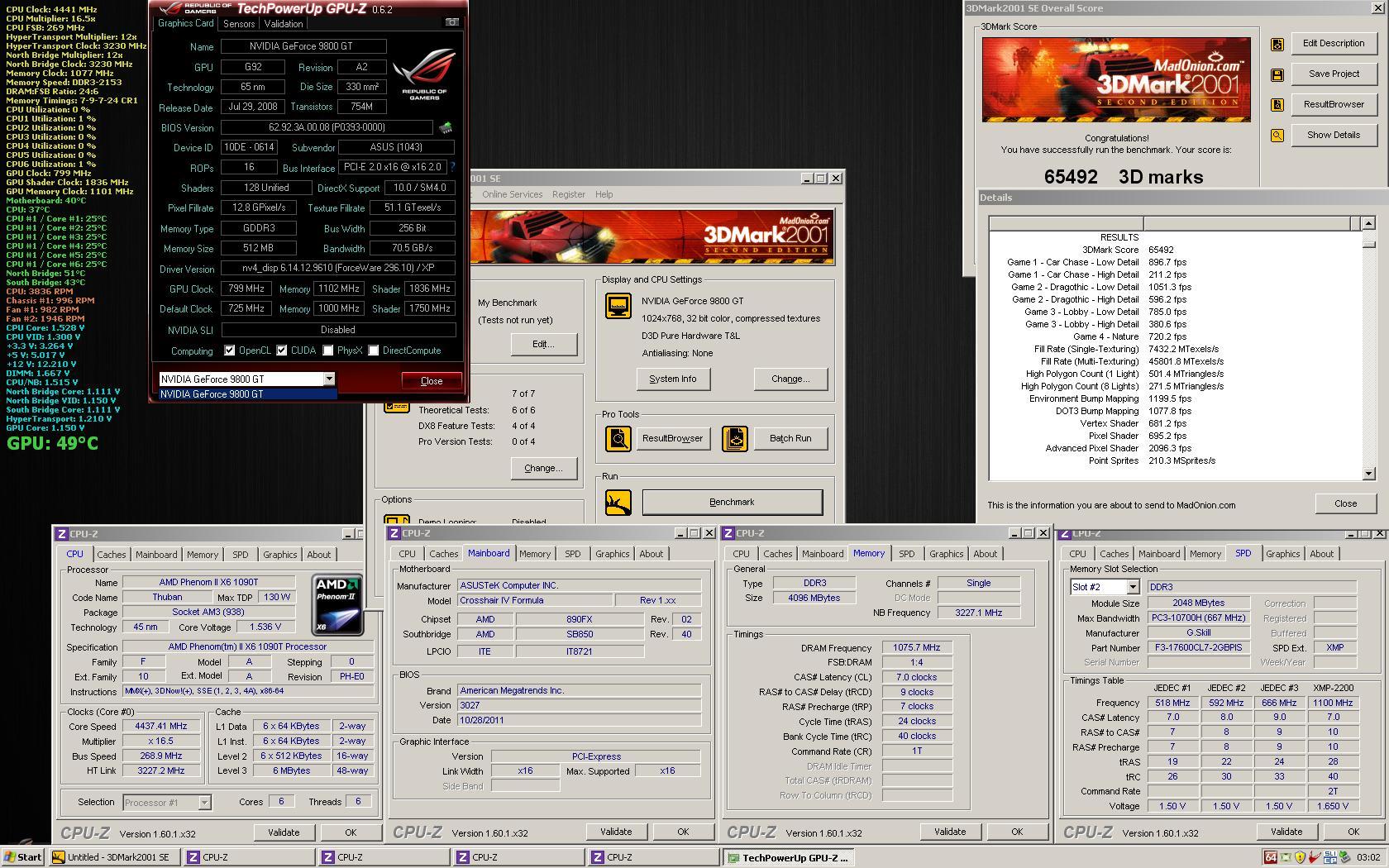Click the monitor icon in Display and CPU Settings
This screenshot has height=868, width=1389.
coord(618,306)
